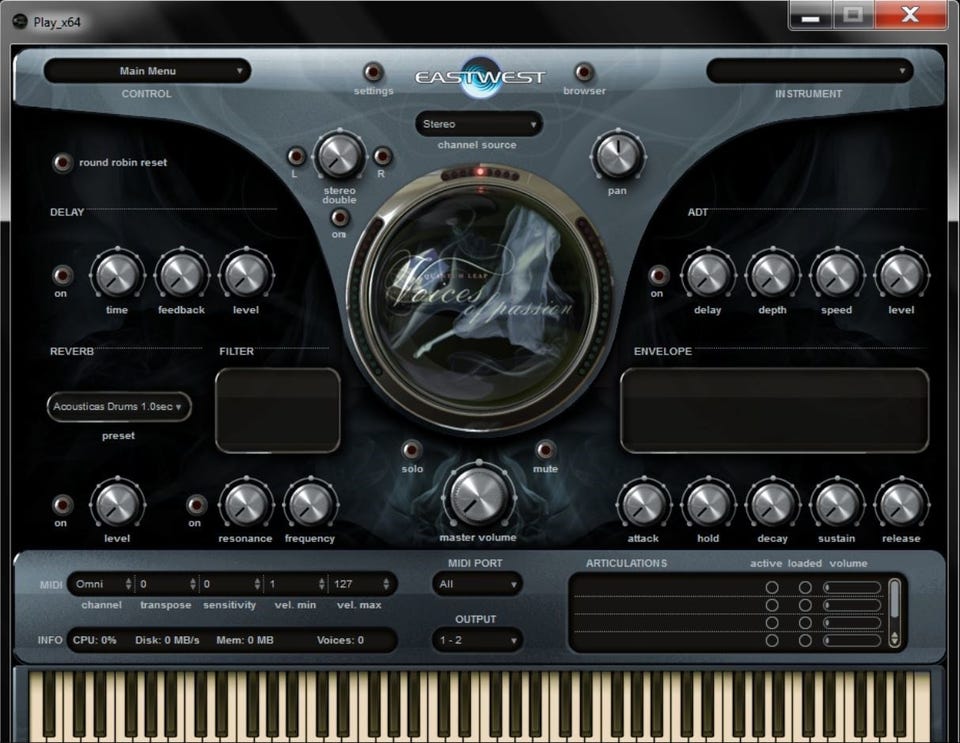
Task: Click the Voices: 0 readout
Action: pyautogui.click(x=340, y=640)
